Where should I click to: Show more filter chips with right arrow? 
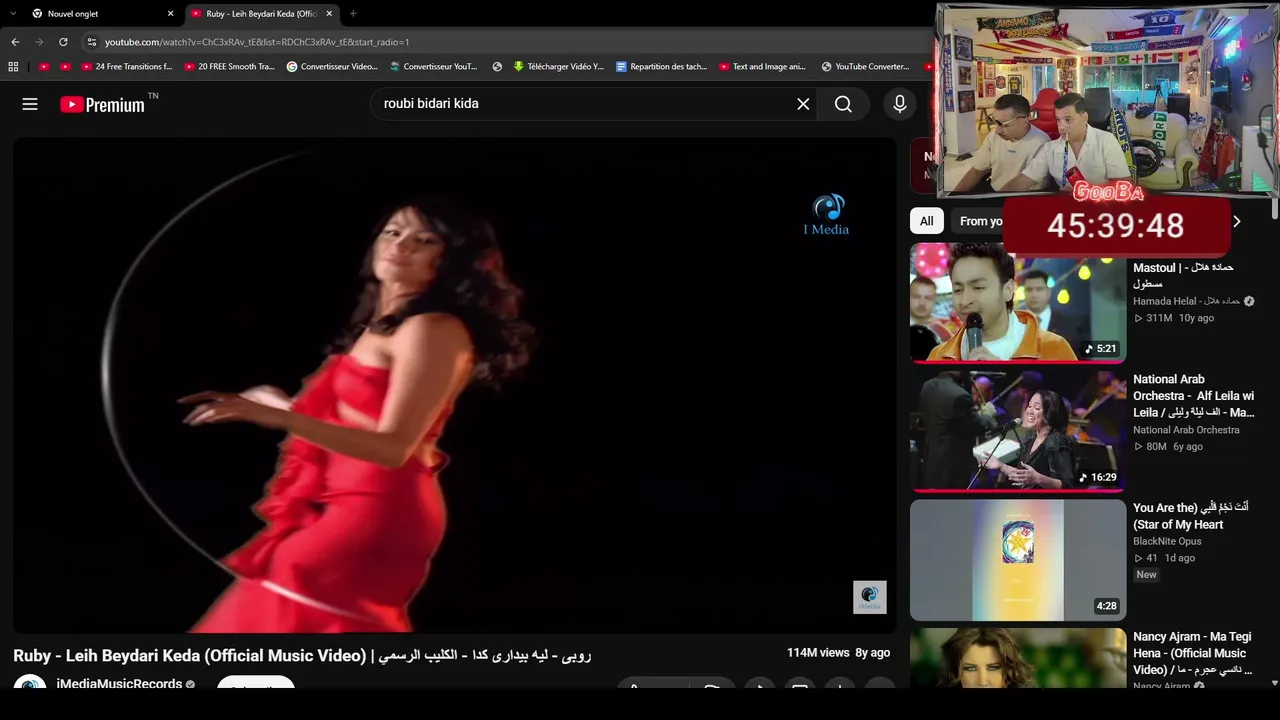1237,221
